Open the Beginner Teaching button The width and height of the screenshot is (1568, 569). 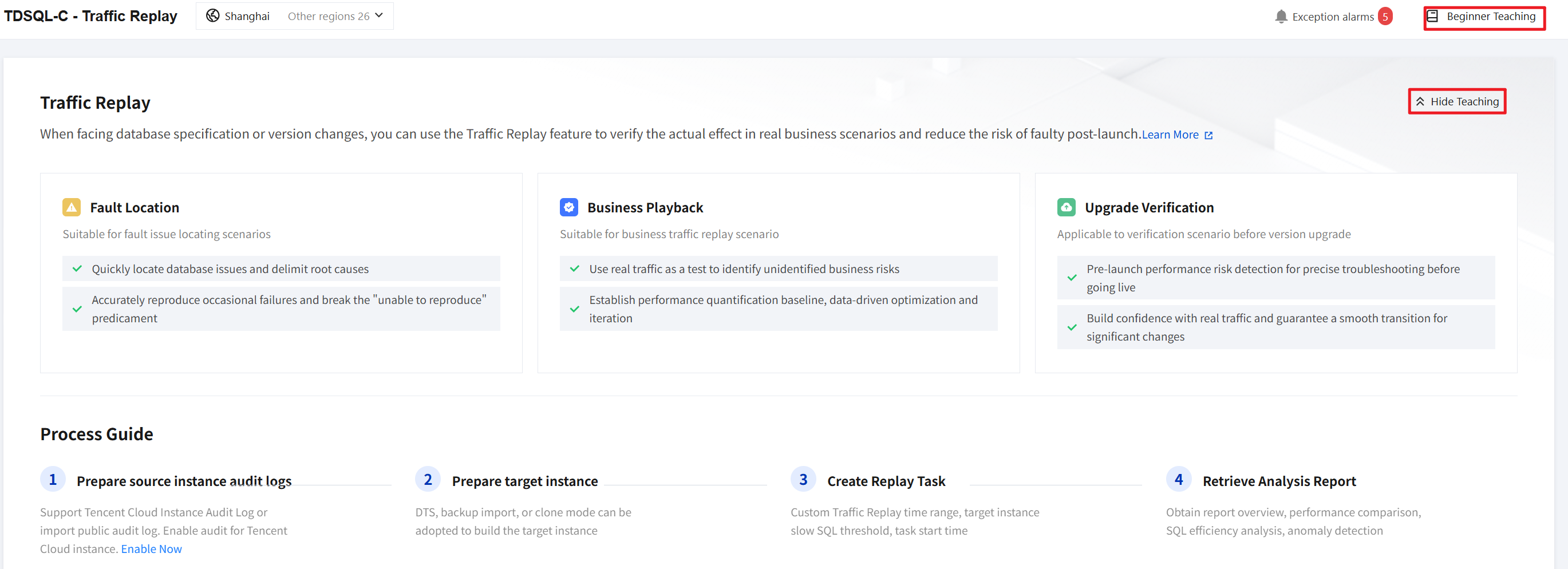point(1484,17)
